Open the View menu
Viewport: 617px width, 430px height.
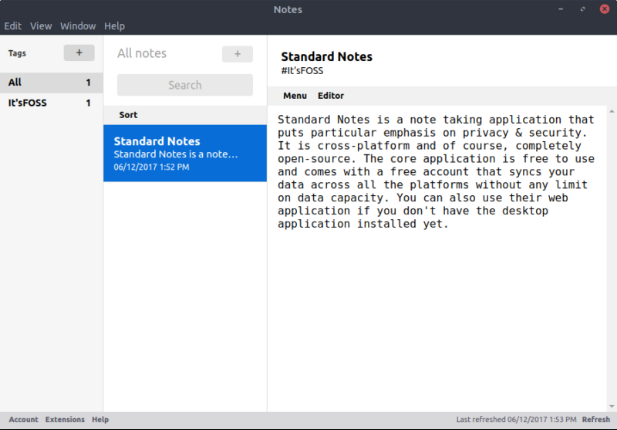[41, 26]
